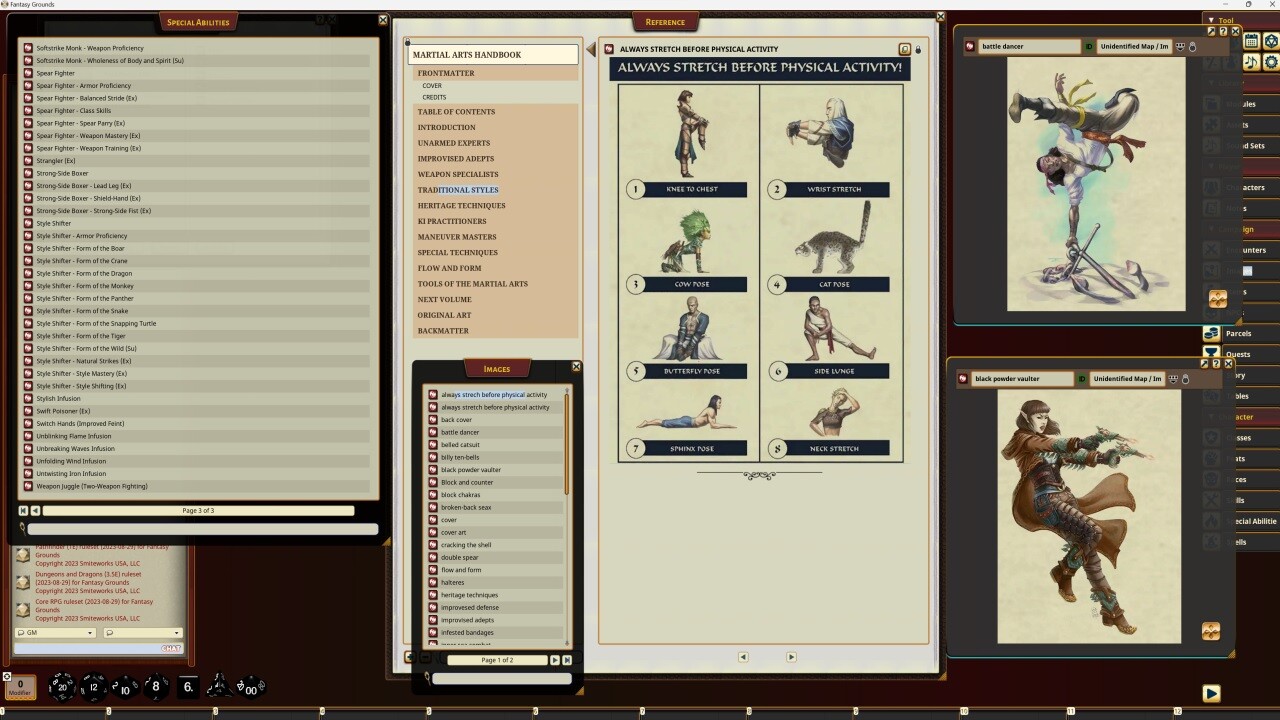Open the Calendar tool in the Tool panel

tap(1252, 41)
